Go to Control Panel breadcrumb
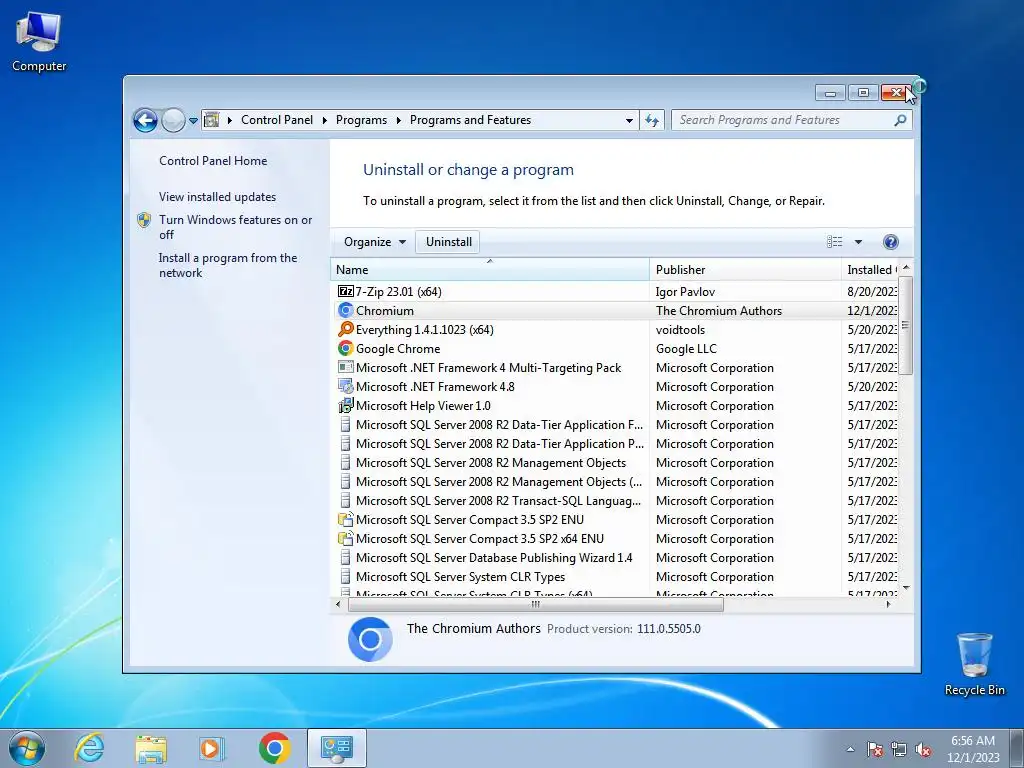Image resolution: width=1024 pixels, height=768 pixels. [x=277, y=120]
